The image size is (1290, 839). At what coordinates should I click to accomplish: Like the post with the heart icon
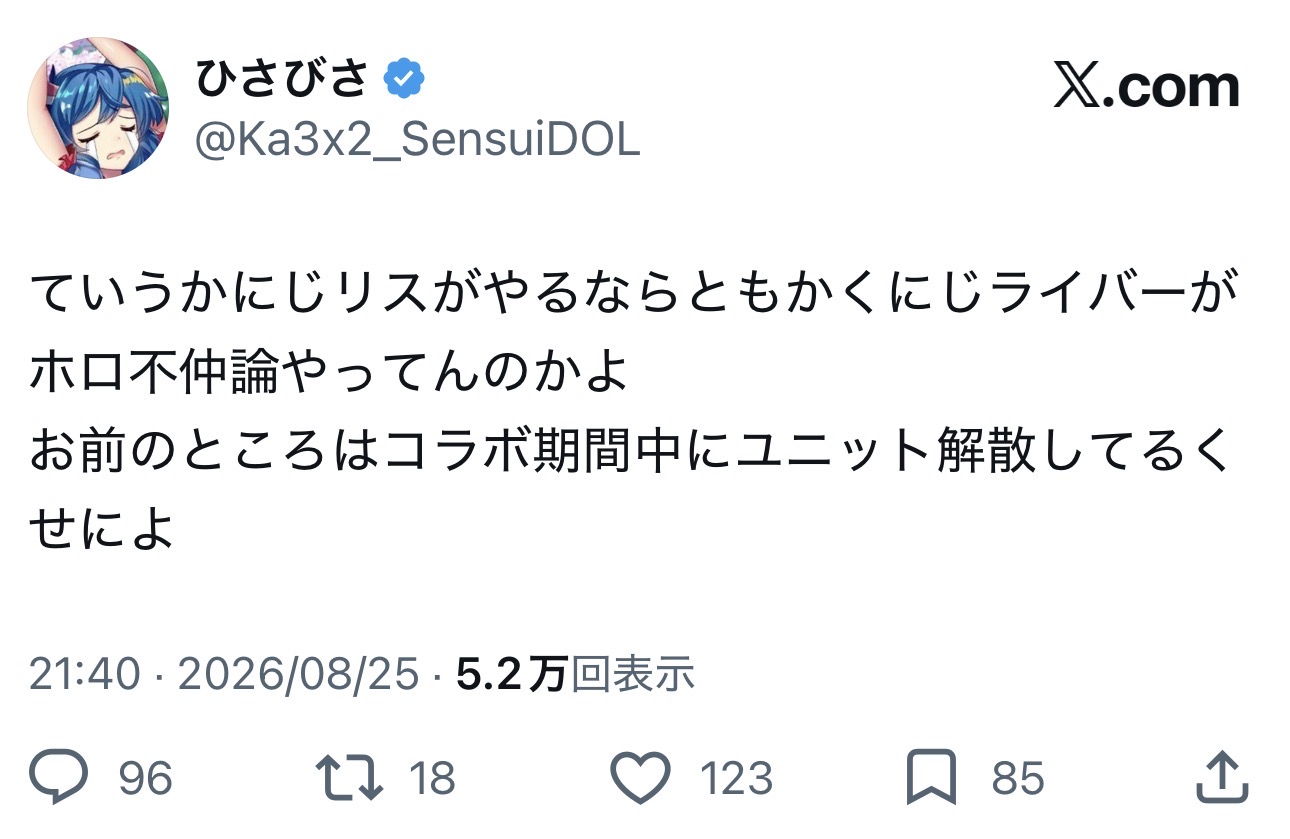click(x=640, y=778)
